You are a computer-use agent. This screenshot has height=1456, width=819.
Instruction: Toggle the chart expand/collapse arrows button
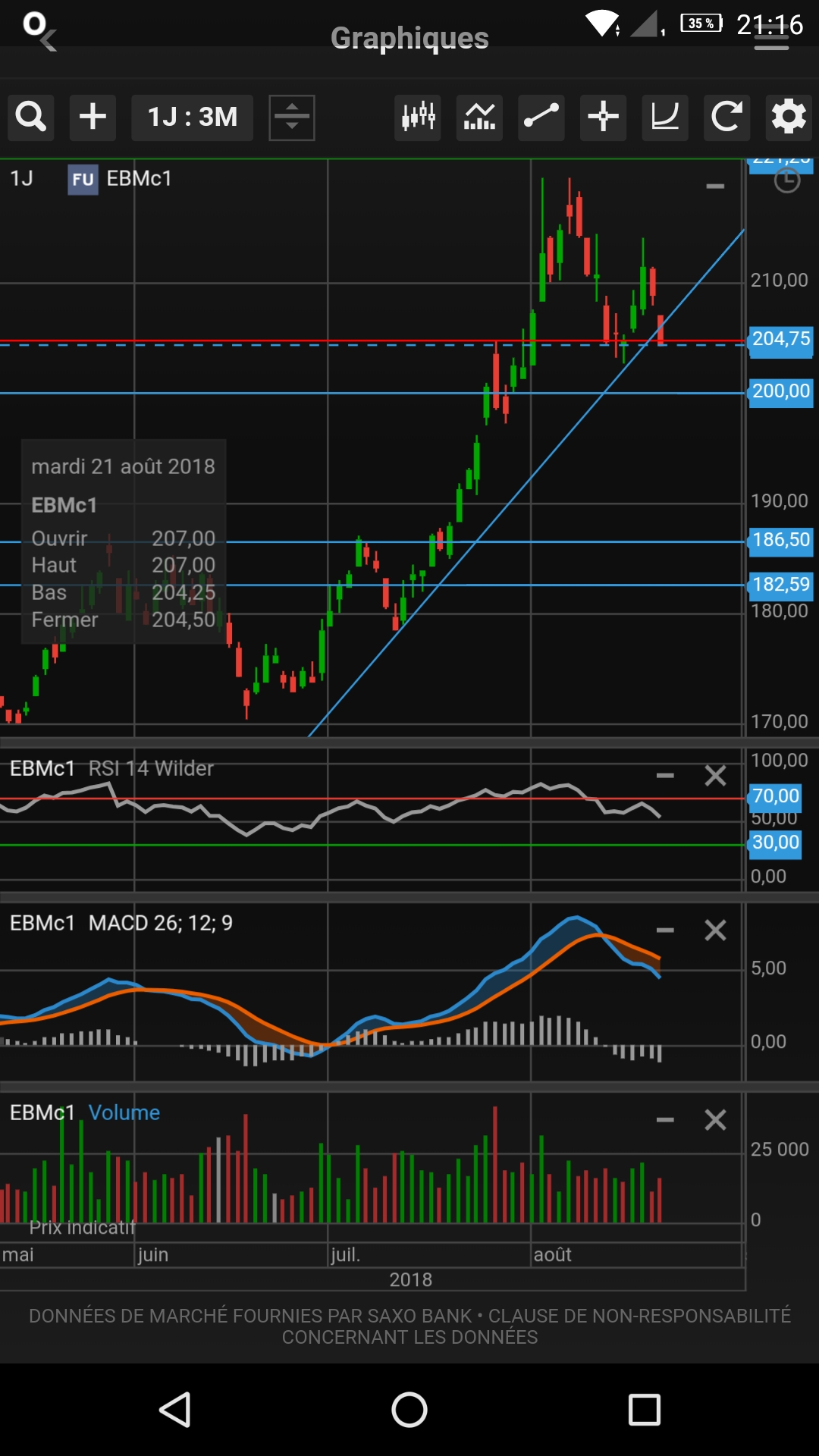[x=292, y=118]
